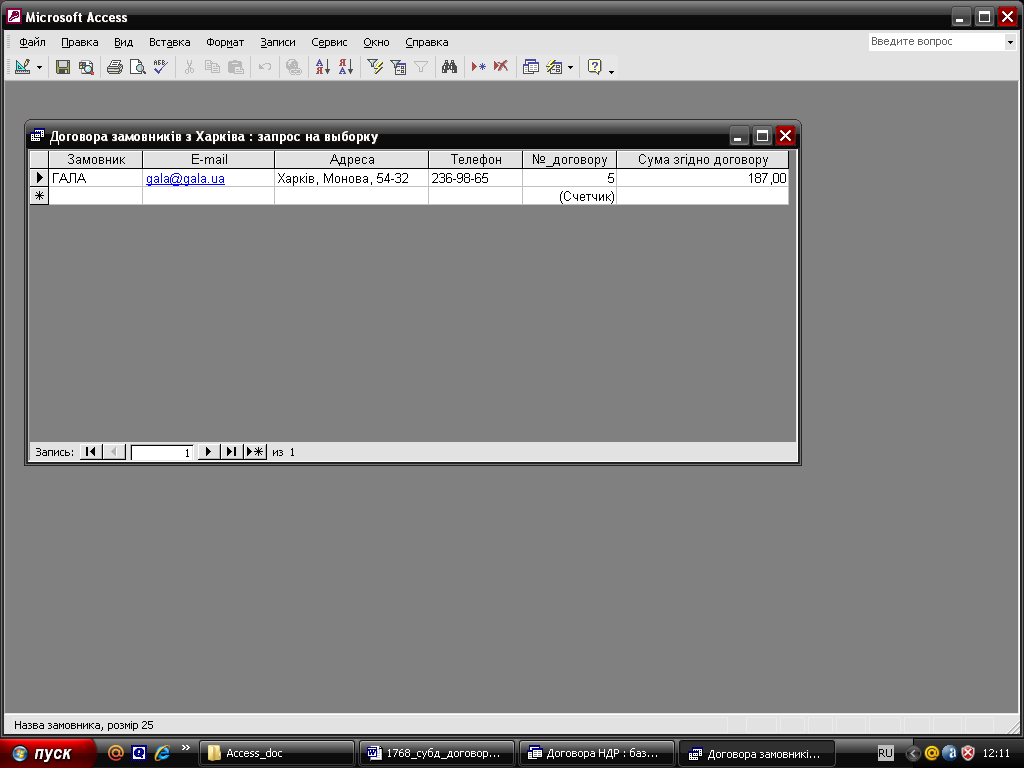The height and width of the screenshot is (768, 1024).
Task: Select the new record row selector
Action: point(39,196)
